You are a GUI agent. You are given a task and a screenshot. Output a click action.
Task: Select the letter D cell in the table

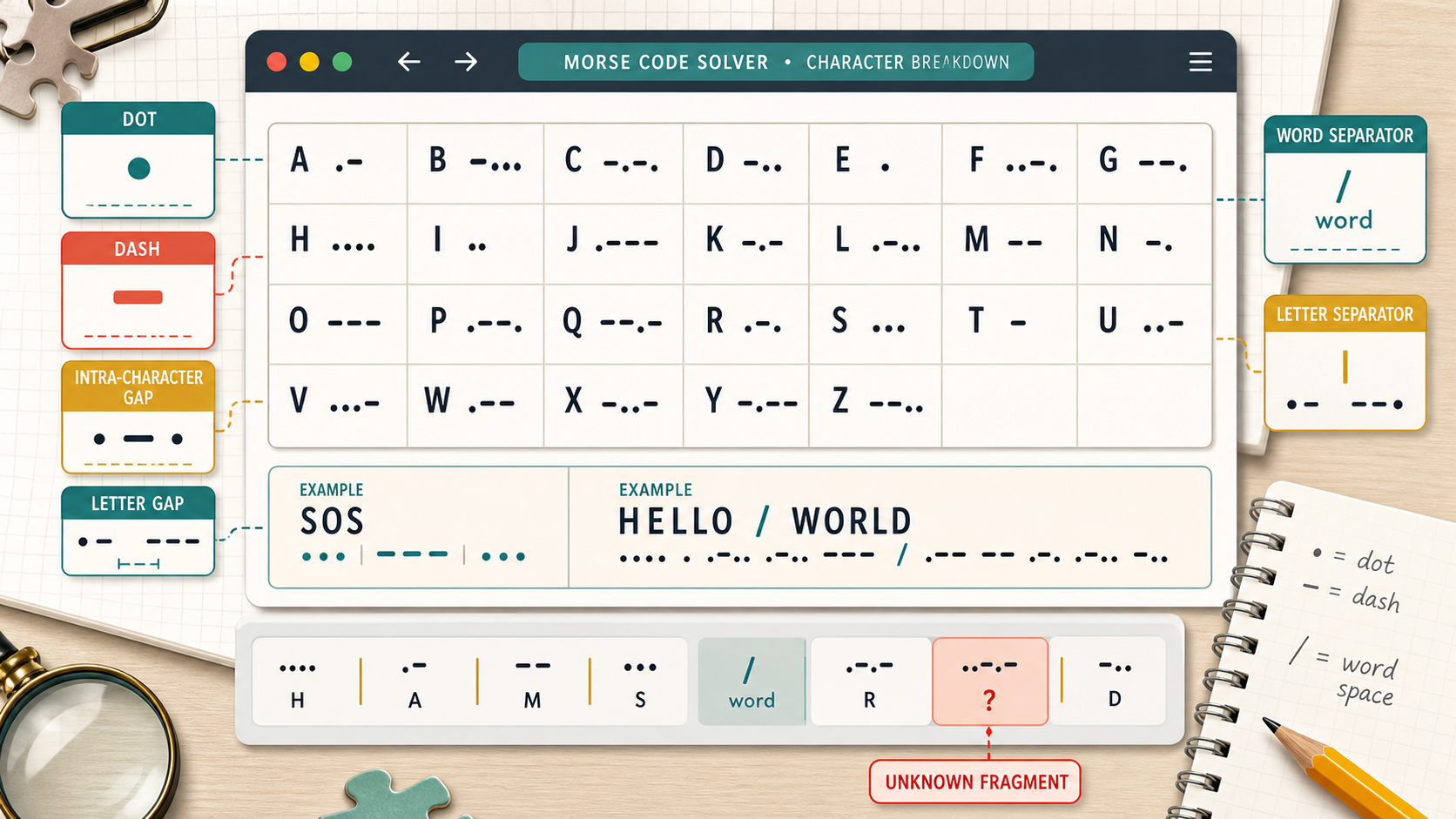tap(746, 164)
